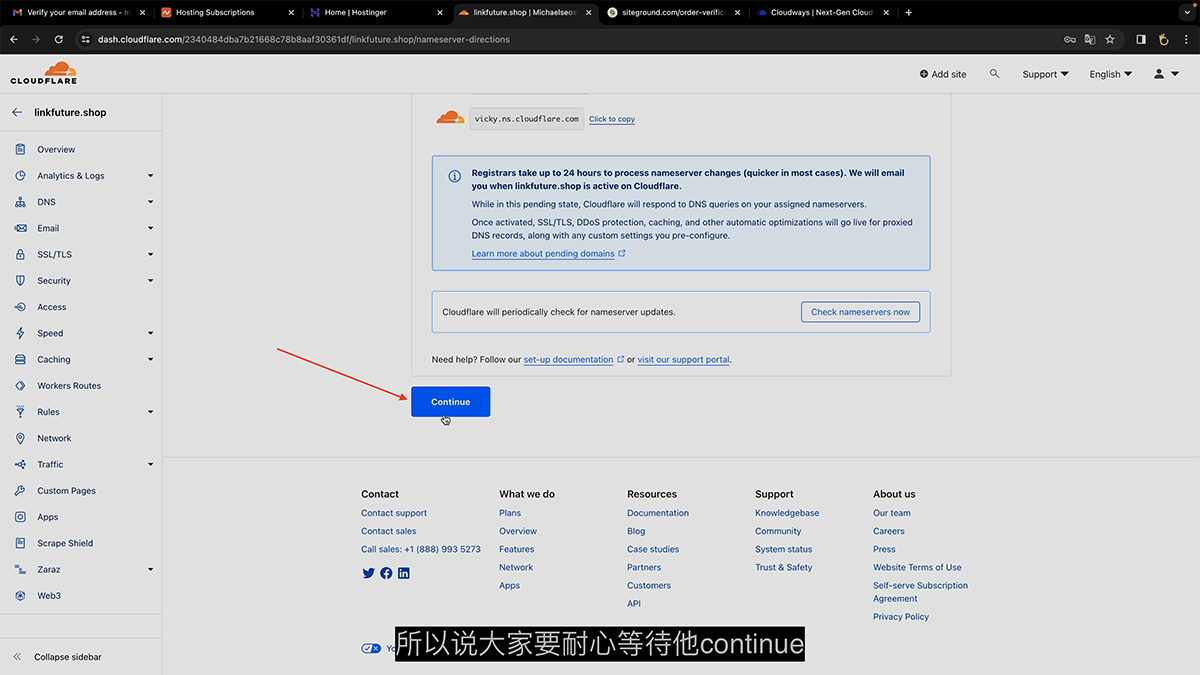Open Web3 in the sidebar
Screen dimensions: 1200x675
(49, 596)
